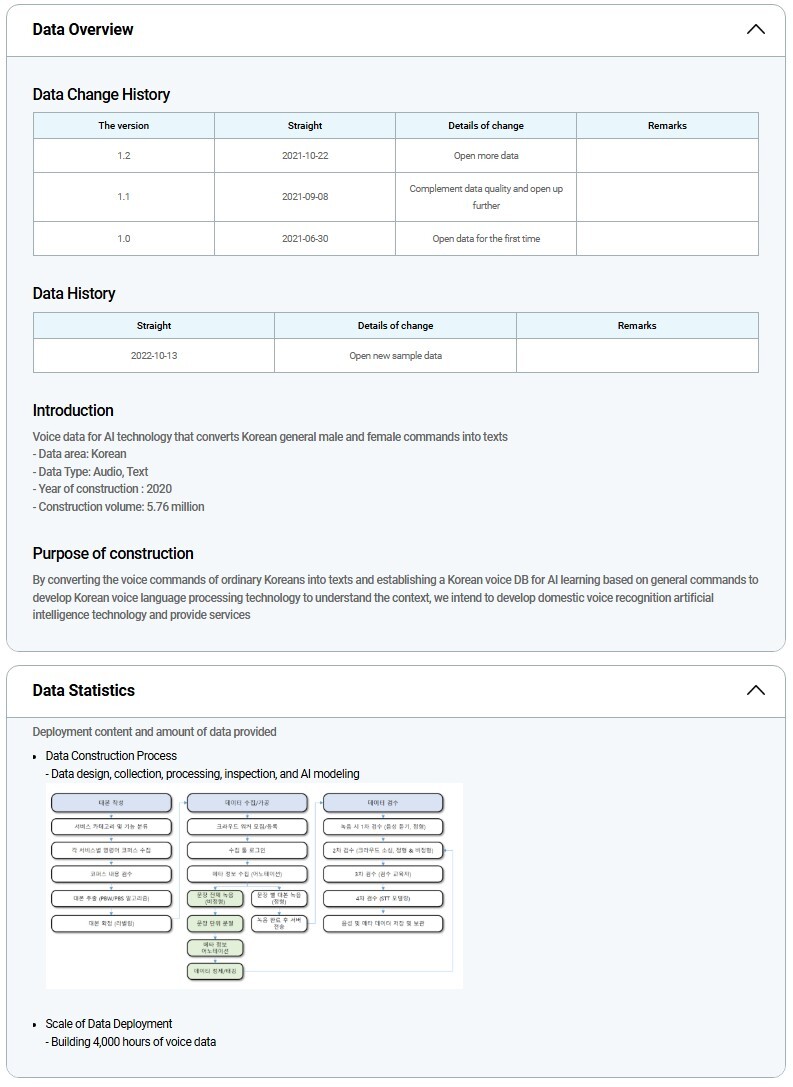Click the Data Statistics panel title
This screenshot has height=1087, width=793.
83,690
